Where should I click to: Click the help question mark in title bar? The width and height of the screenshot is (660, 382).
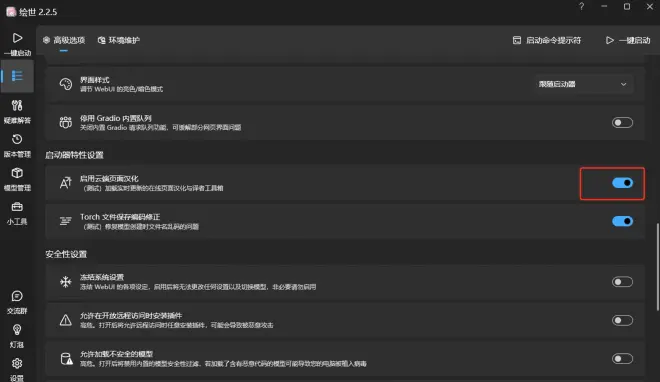(x=581, y=6)
